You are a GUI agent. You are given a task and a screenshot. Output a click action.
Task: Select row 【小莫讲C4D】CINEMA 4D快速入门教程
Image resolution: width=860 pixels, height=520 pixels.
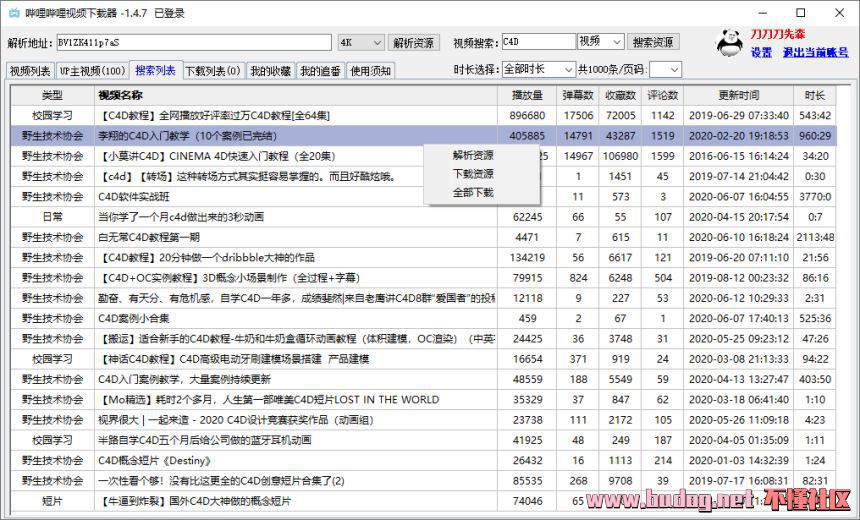[423, 156]
